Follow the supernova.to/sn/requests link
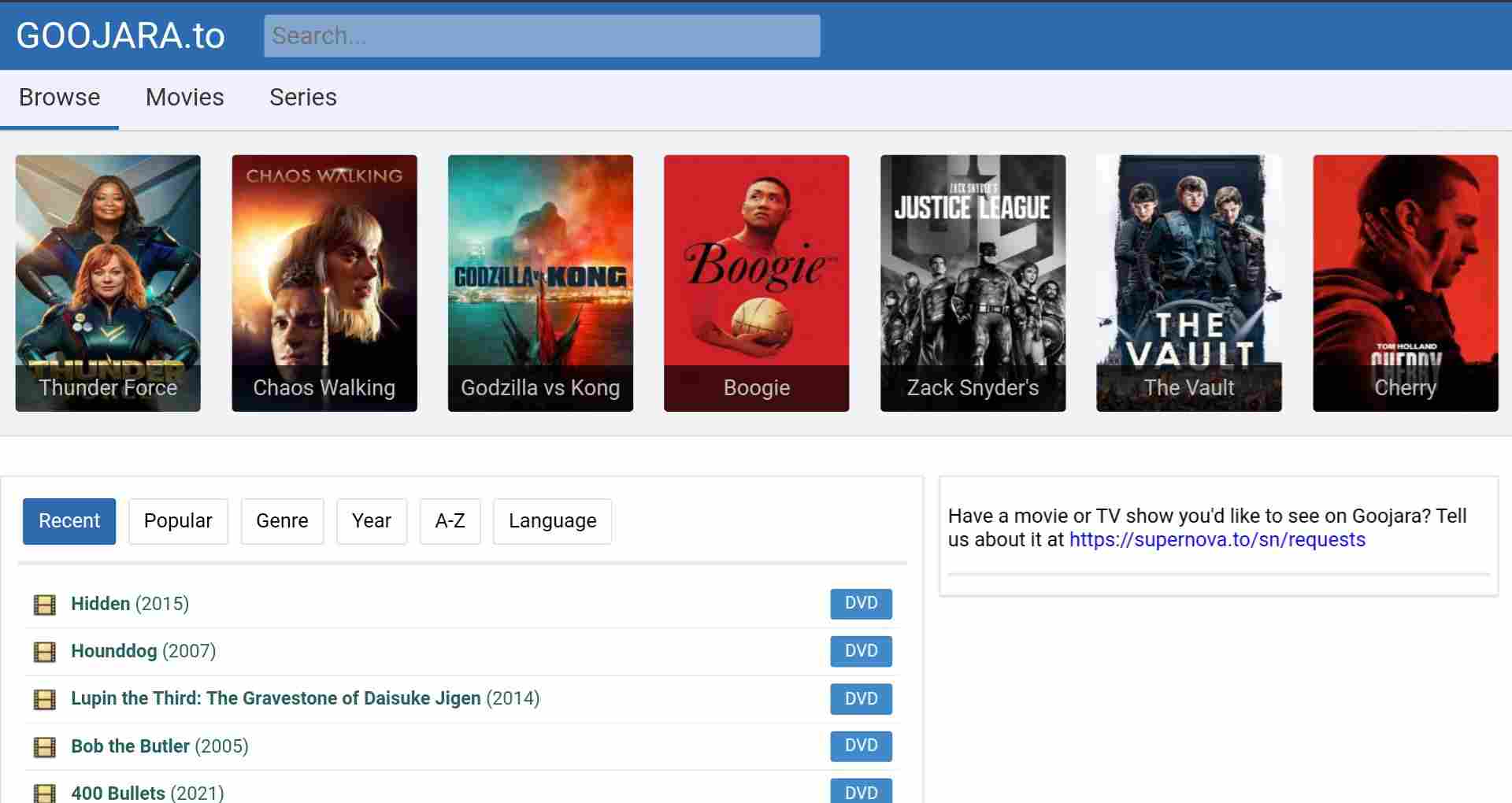 coord(1217,540)
